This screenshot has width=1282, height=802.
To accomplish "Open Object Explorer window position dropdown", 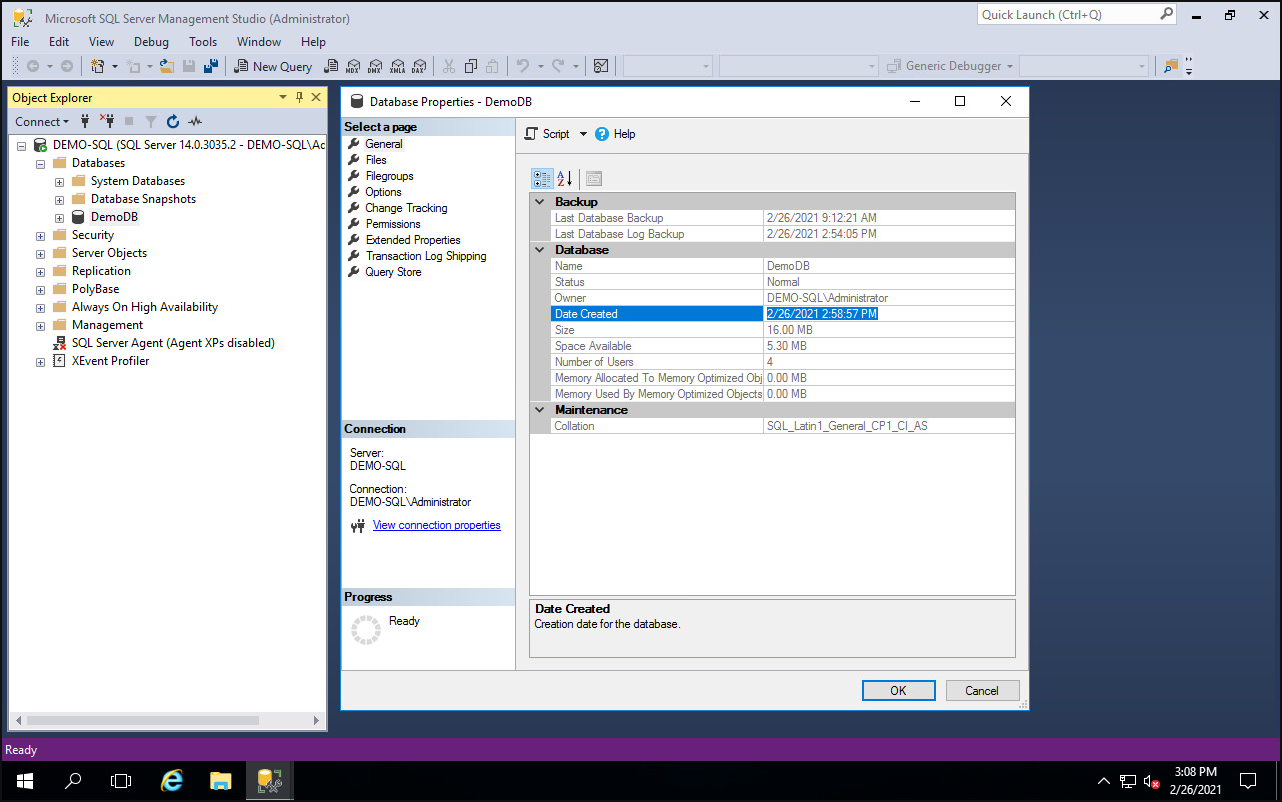I will coord(283,97).
